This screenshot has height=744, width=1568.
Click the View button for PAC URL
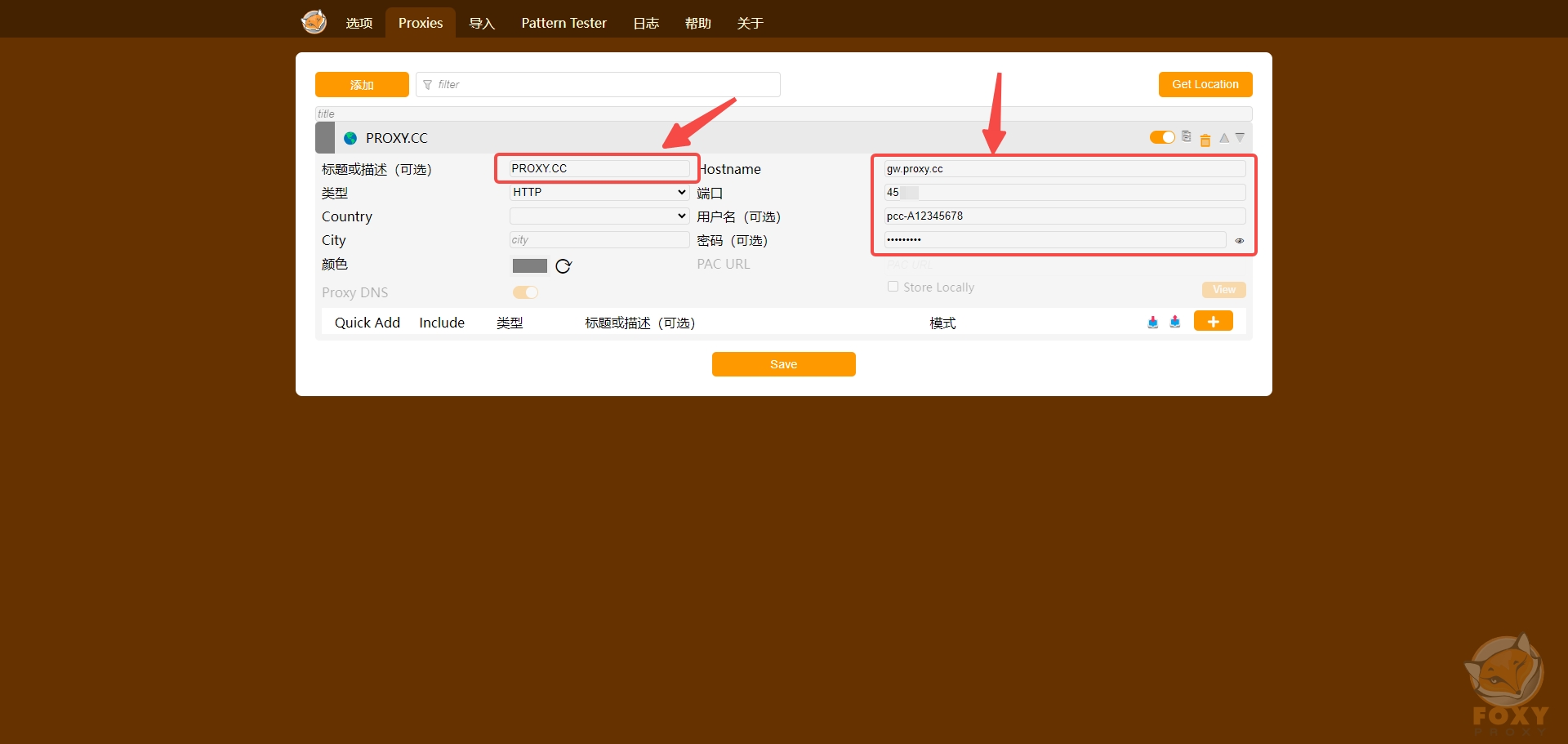click(x=1224, y=290)
